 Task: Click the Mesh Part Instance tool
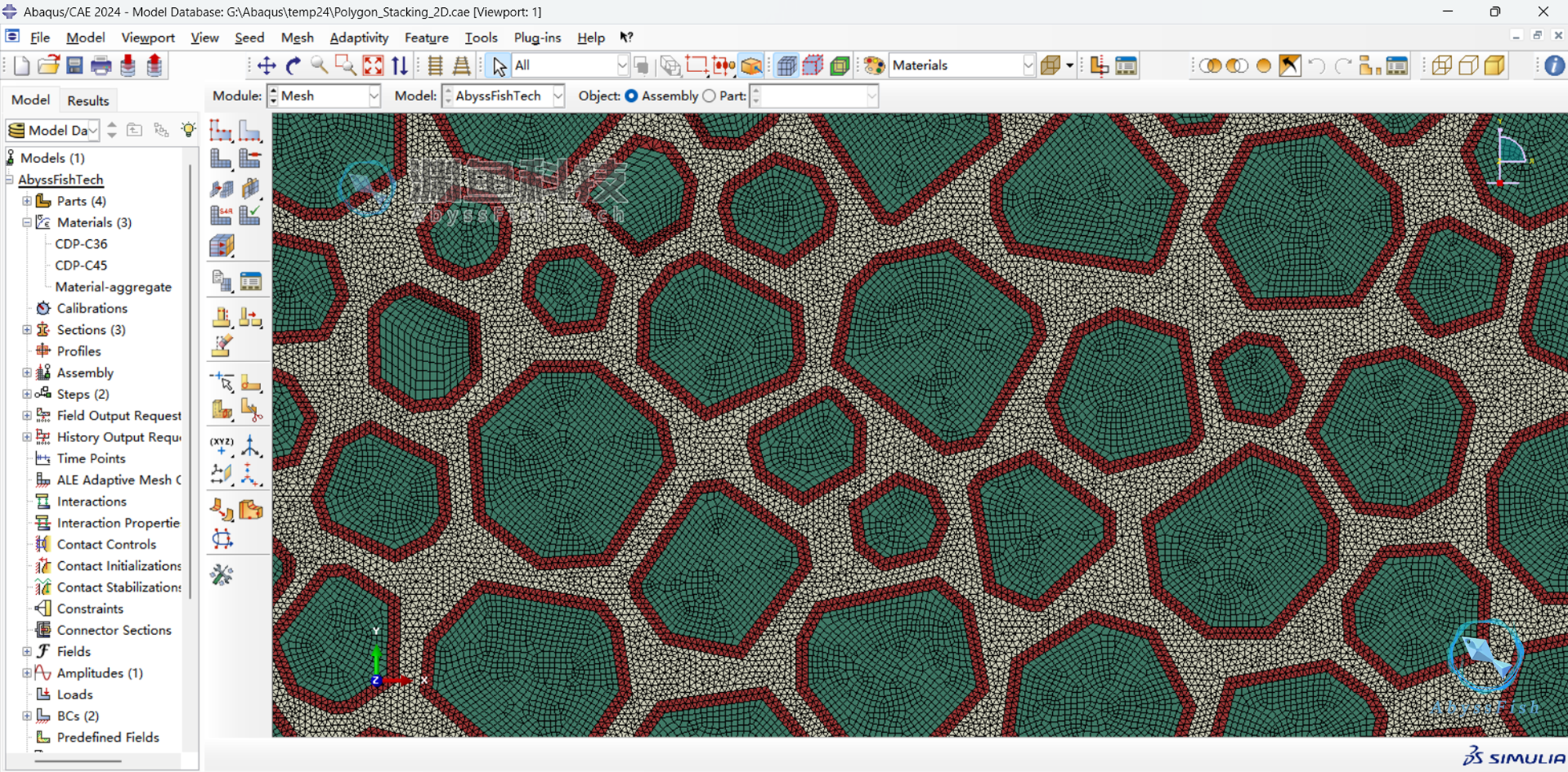pos(221,159)
